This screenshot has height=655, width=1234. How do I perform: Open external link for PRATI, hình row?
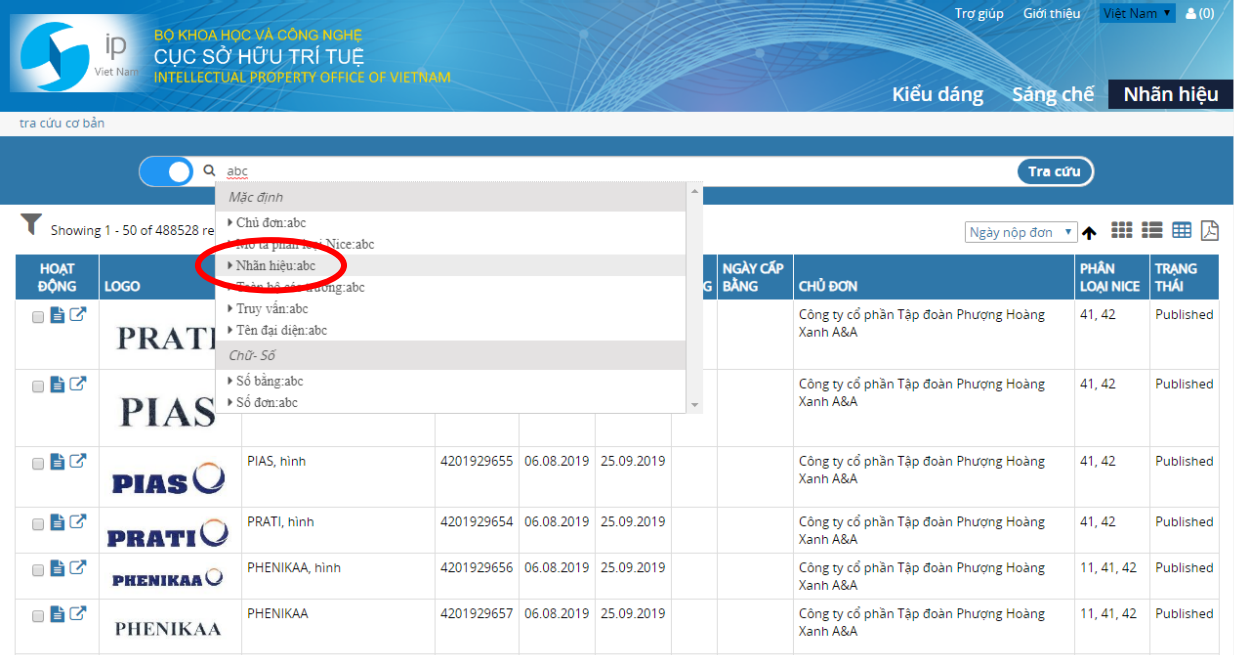pos(77,522)
